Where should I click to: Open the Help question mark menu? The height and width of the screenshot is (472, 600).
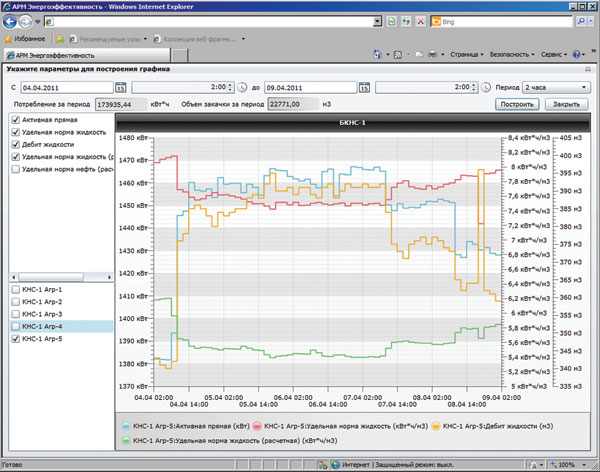[x=579, y=55]
